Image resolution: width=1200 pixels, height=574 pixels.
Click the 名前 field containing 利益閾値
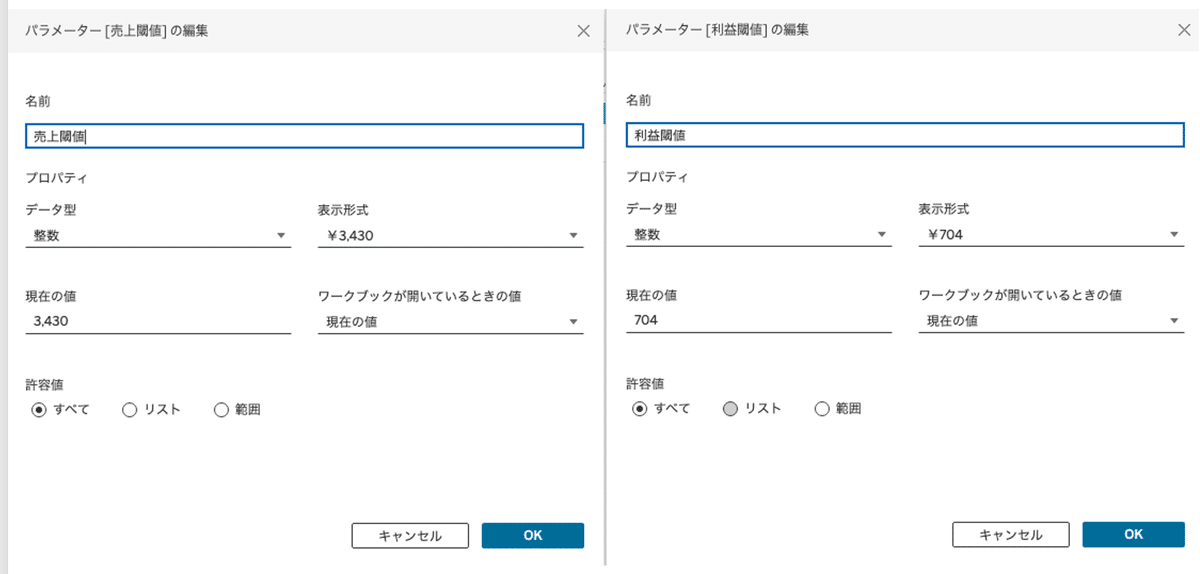(x=905, y=135)
